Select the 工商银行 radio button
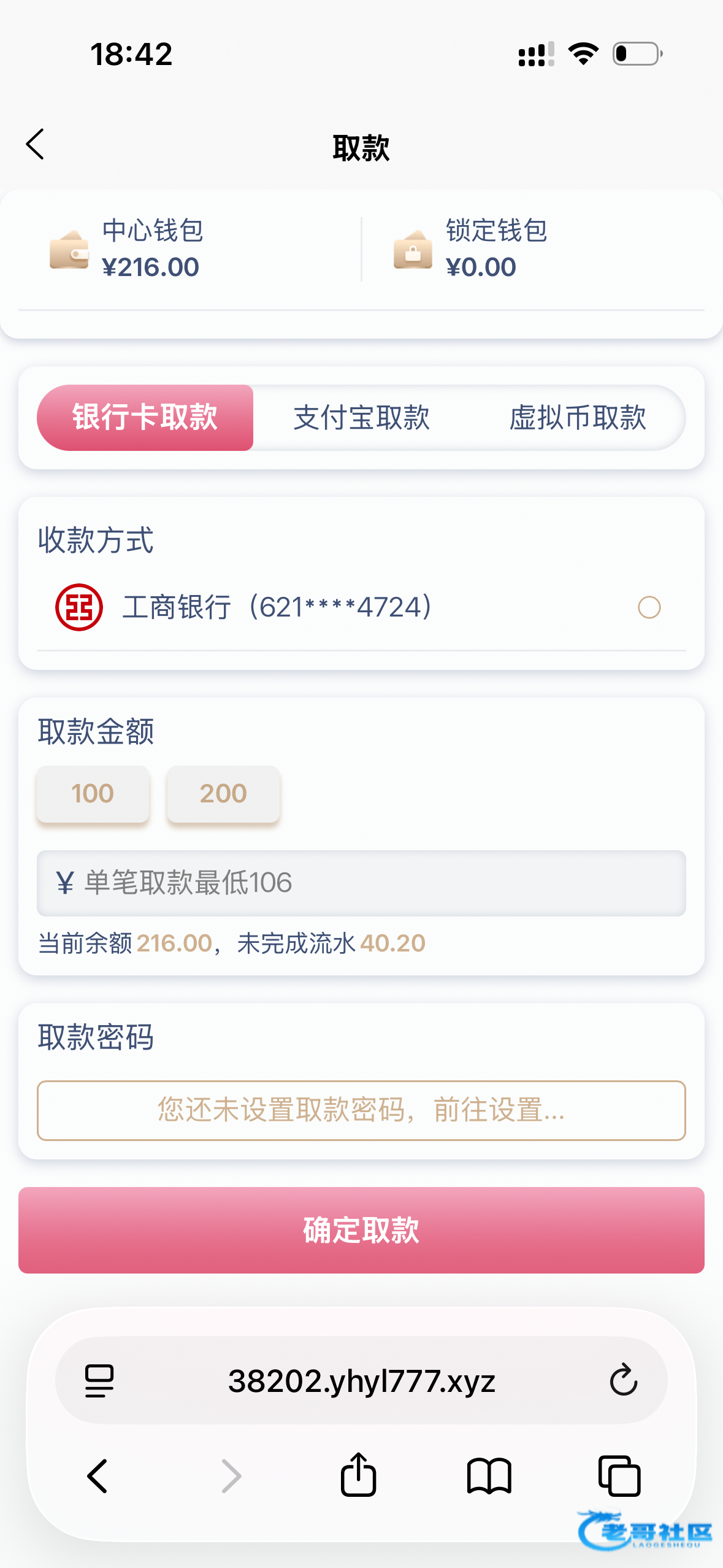This screenshot has width=723, height=1568. (649, 607)
